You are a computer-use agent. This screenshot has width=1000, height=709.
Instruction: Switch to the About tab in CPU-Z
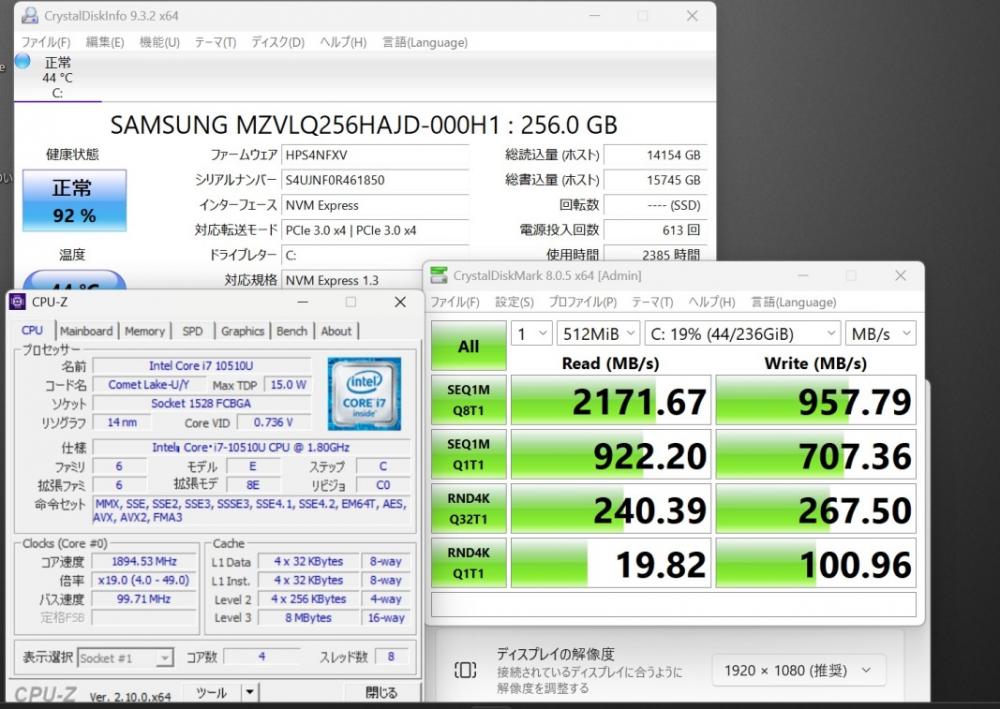[x=336, y=331]
